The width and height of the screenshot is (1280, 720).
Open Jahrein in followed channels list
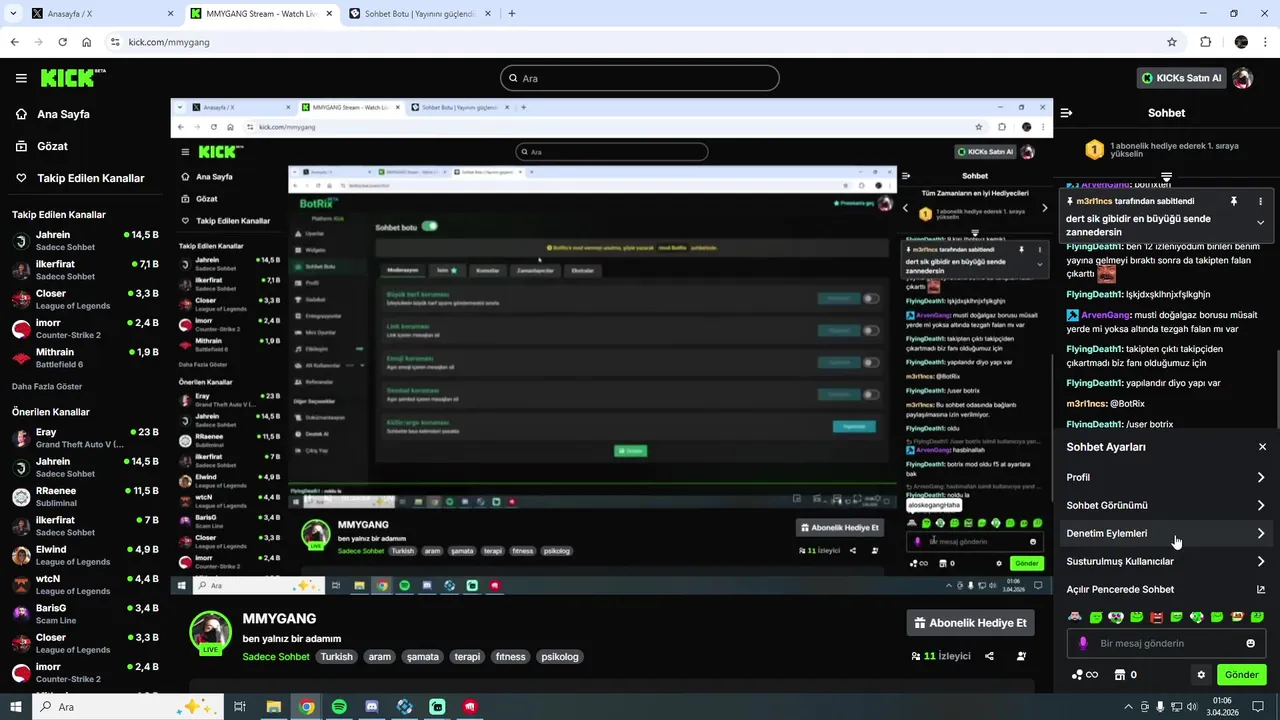tap(85, 241)
